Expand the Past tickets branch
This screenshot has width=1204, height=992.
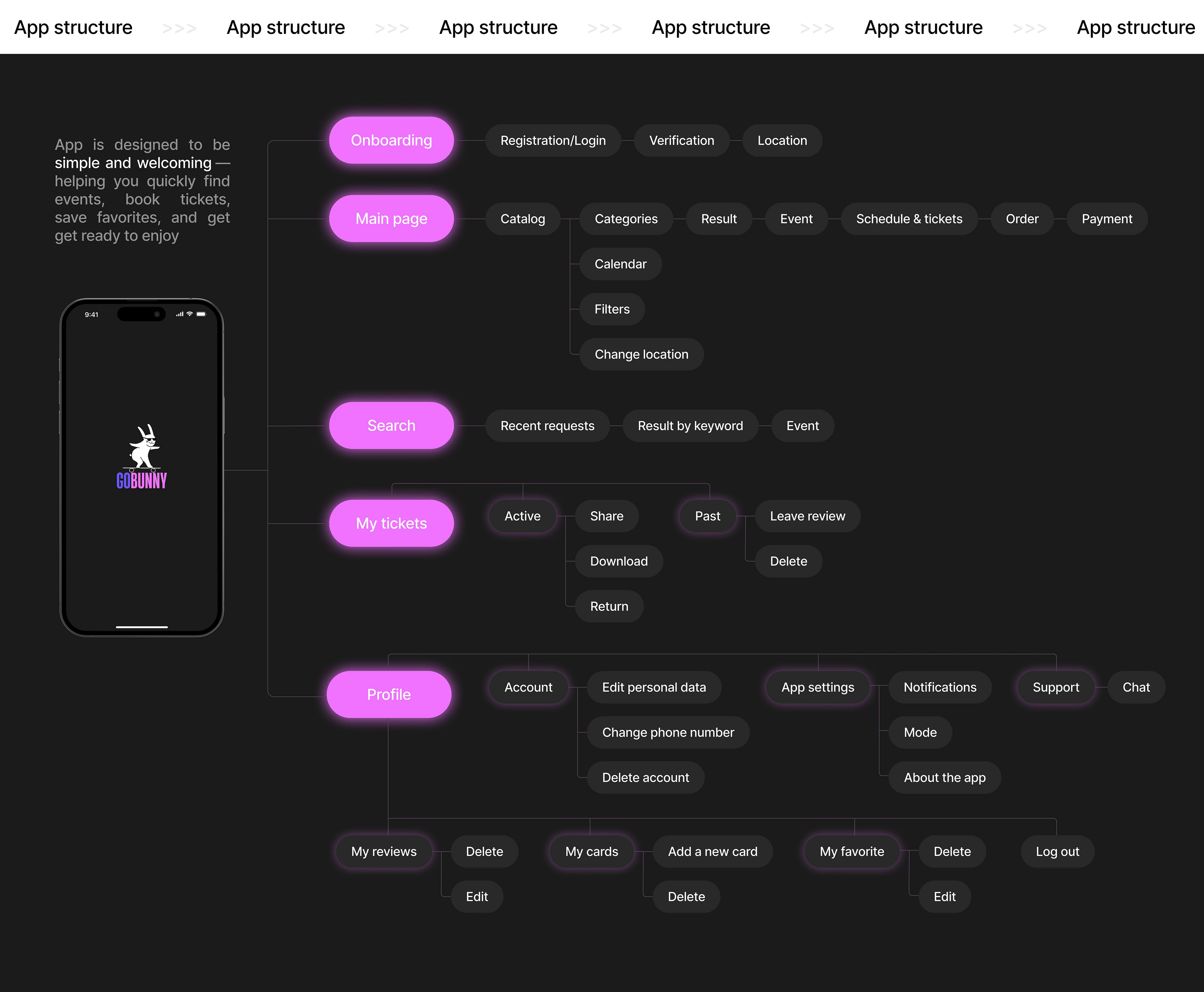707,516
